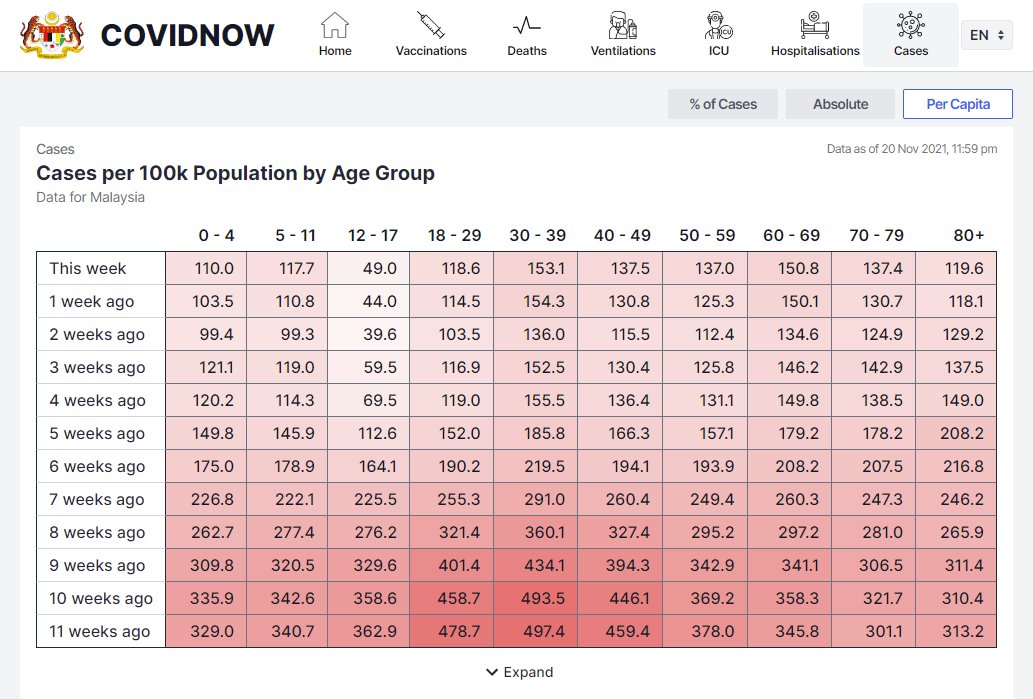Click the COVIDNOW site title
The image size is (1033, 699).
pos(188,35)
